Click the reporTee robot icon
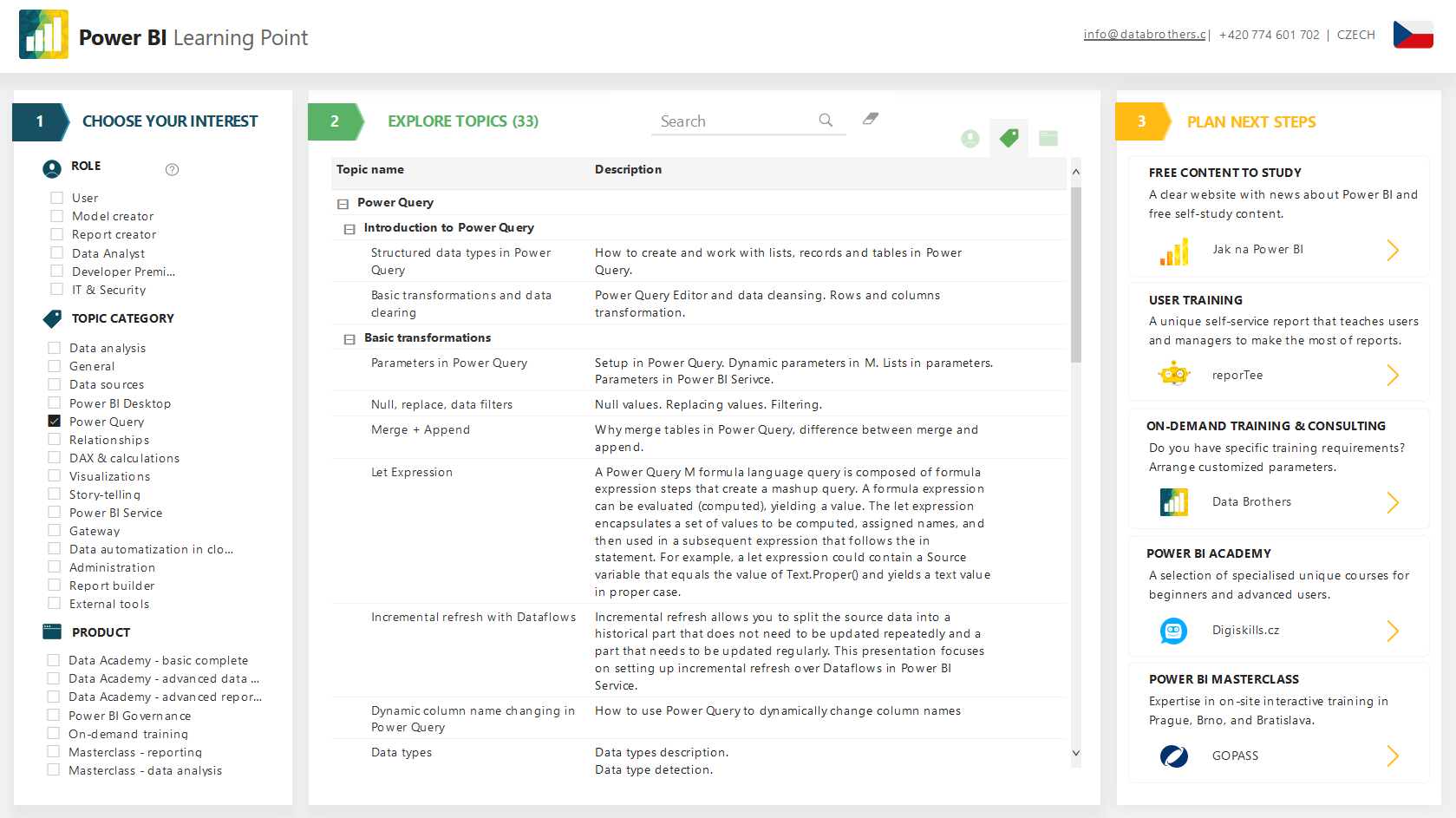The image size is (1456, 818). click(x=1174, y=375)
